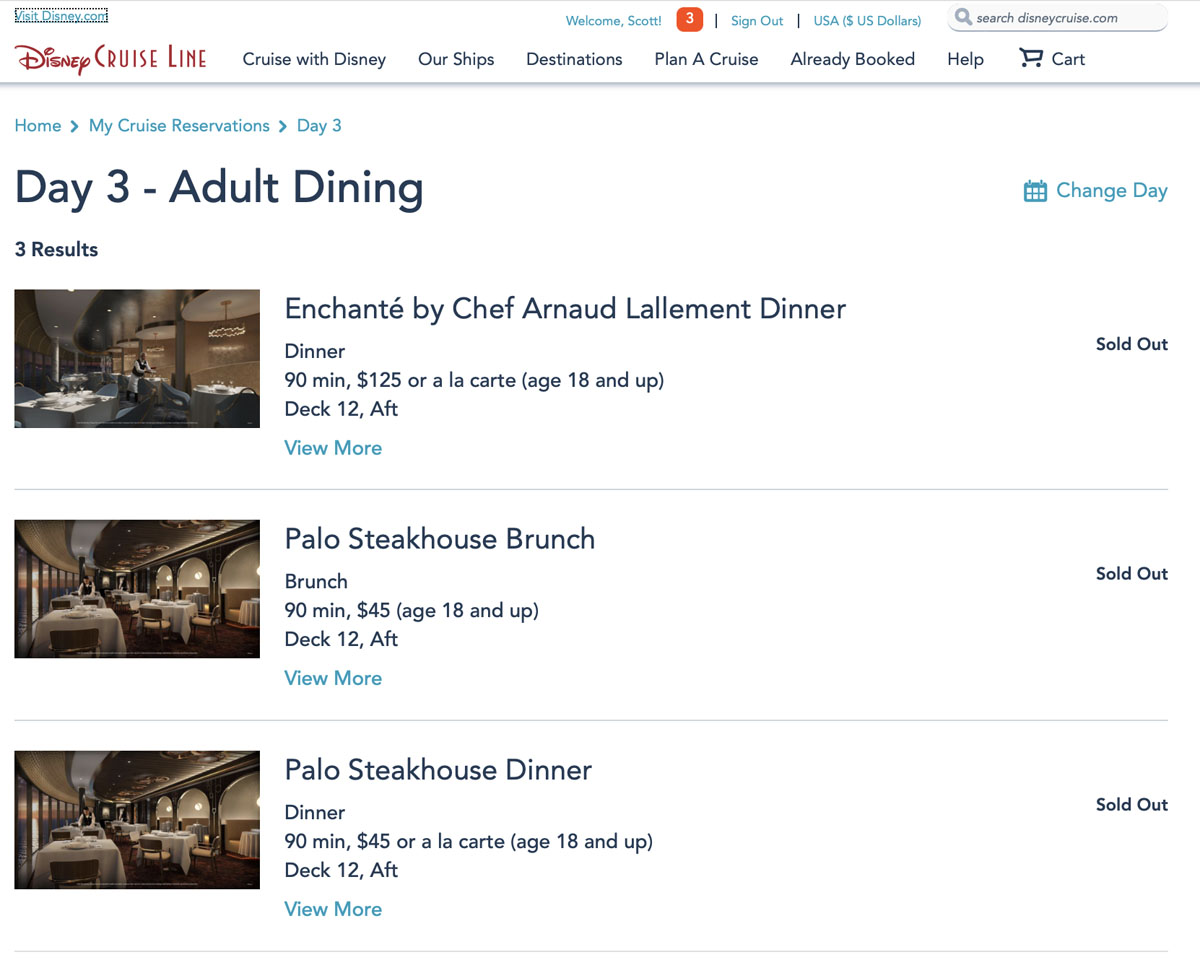Open the Cruise with Disney menu

[x=314, y=59]
